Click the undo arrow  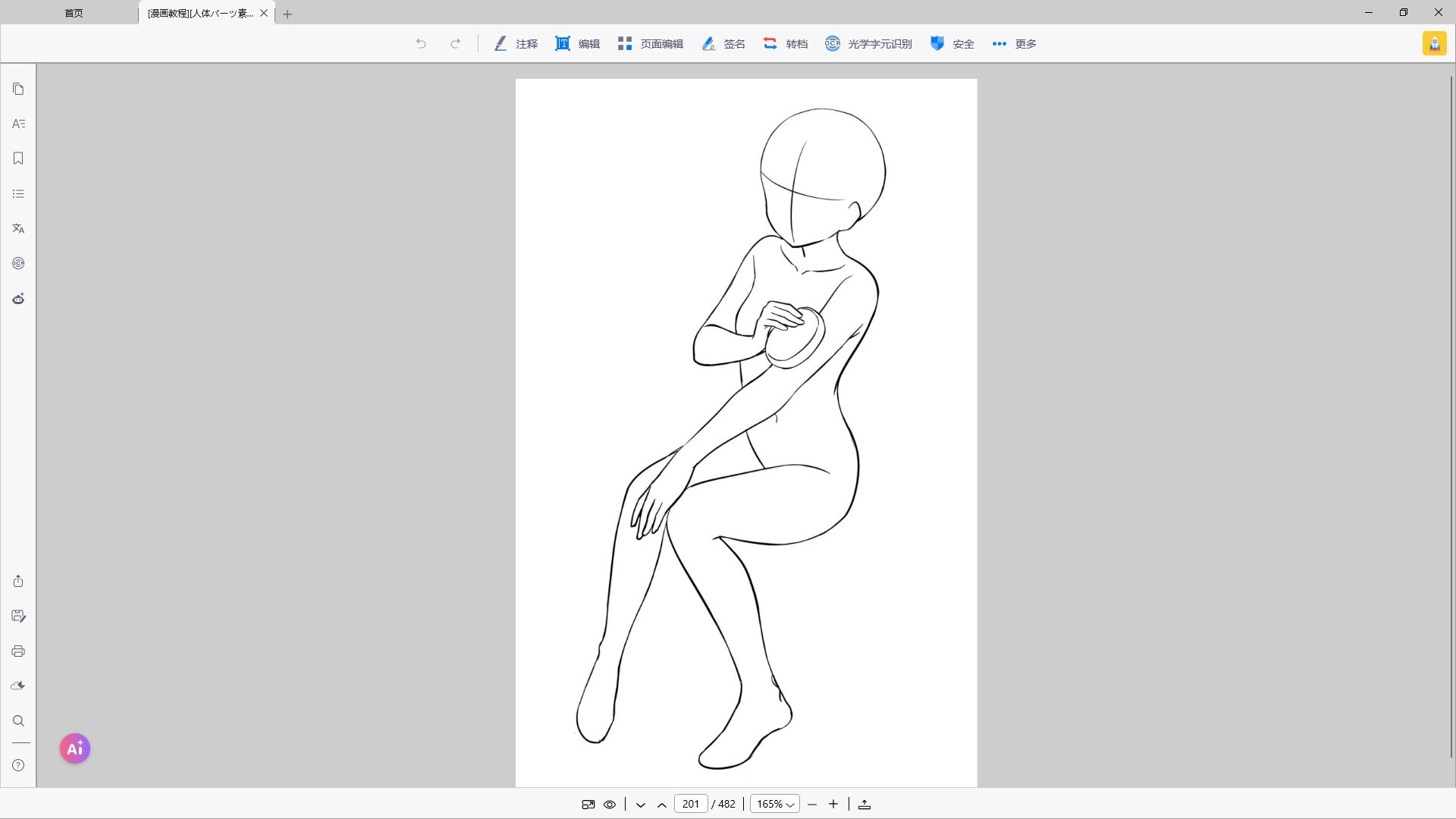click(421, 44)
